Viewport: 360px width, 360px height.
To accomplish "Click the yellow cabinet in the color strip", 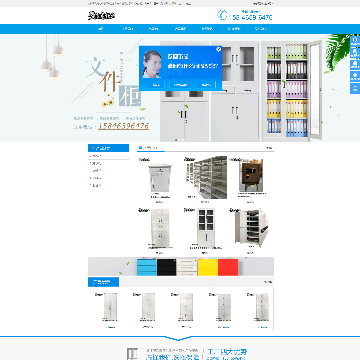I will click(x=208, y=267).
